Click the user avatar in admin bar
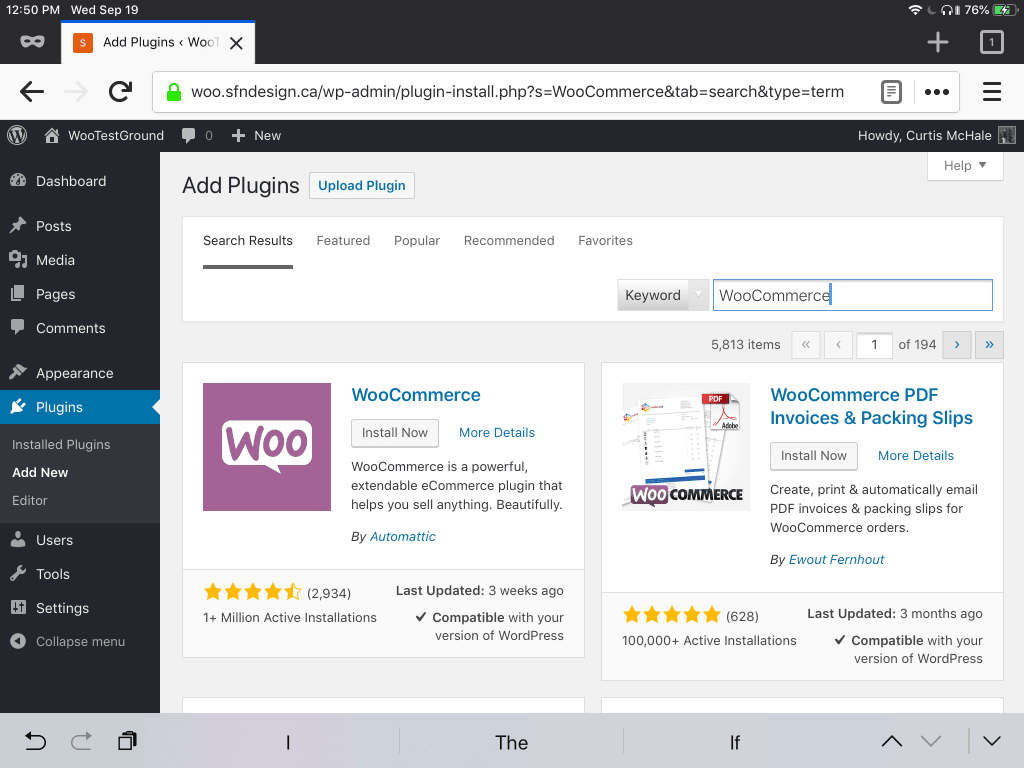The height and width of the screenshot is (768, 1024). pos(1007,135)
